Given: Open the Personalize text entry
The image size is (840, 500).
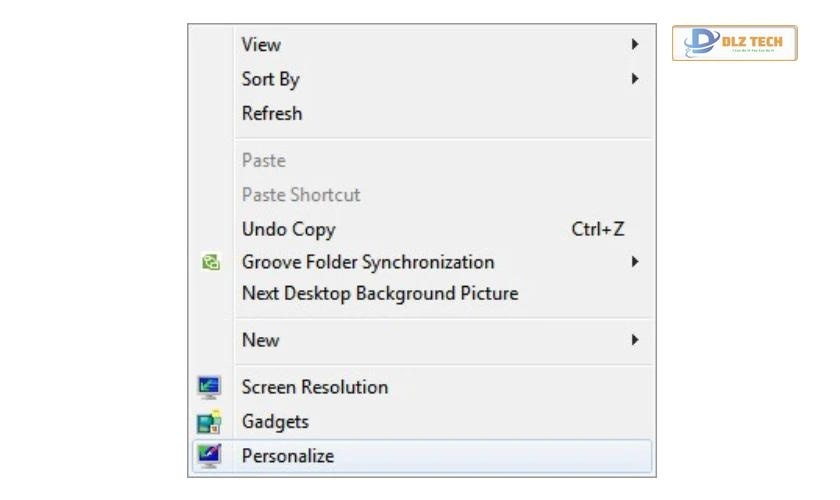Looking at the screenshot, I should 287,456.
